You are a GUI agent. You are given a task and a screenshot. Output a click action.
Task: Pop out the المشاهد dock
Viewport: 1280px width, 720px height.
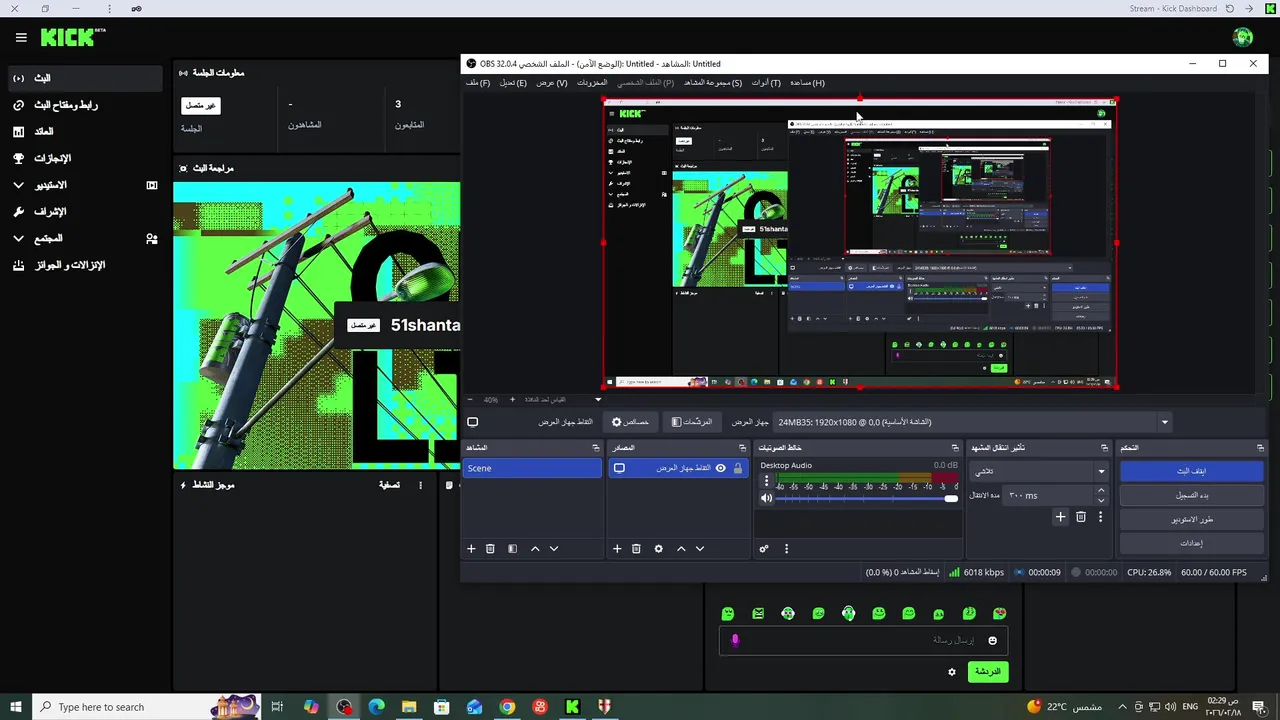pyautogui.click(x=596, y=448)
